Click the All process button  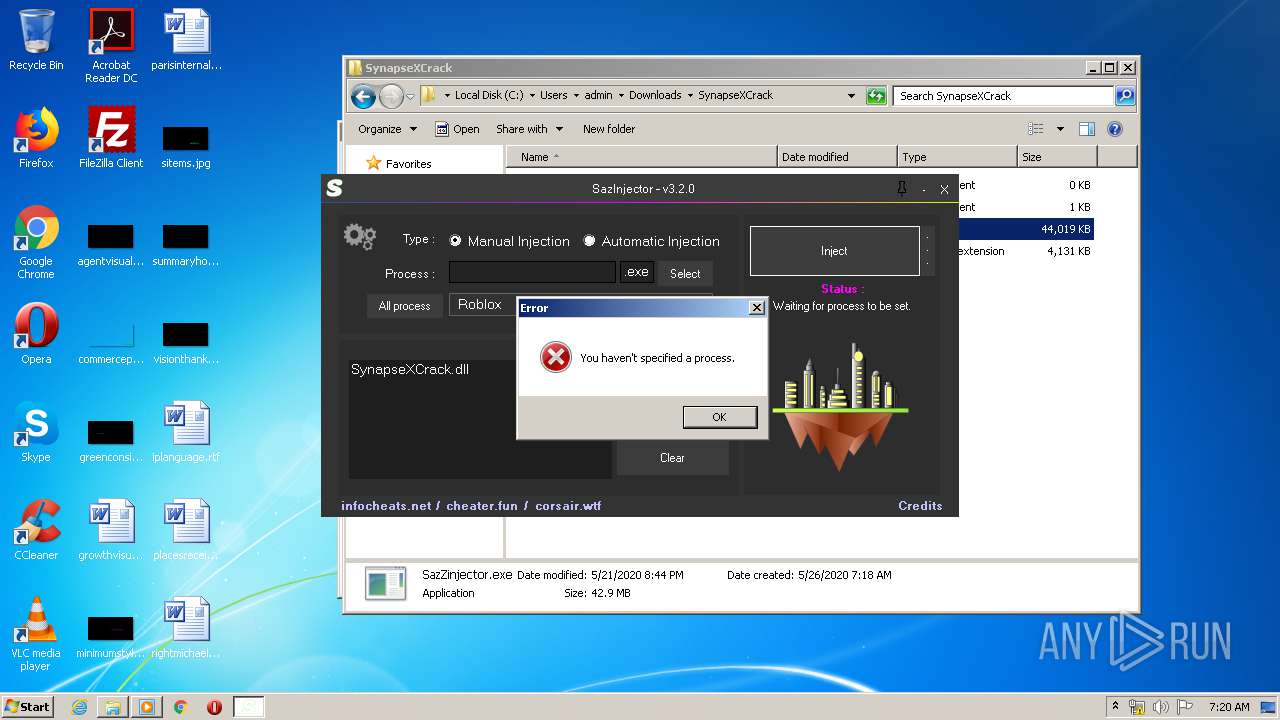pos(404,306)
